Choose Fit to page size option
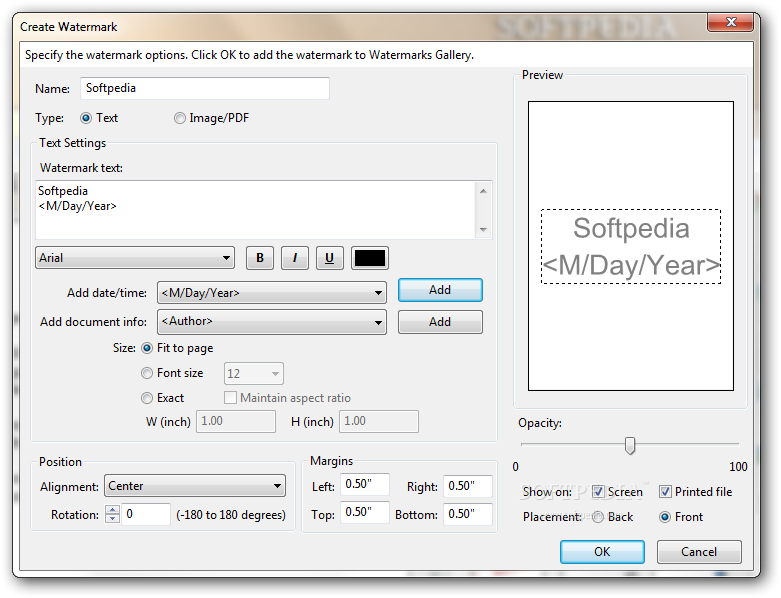The width and height of the screenshot is (781, 598). point(147,348)
